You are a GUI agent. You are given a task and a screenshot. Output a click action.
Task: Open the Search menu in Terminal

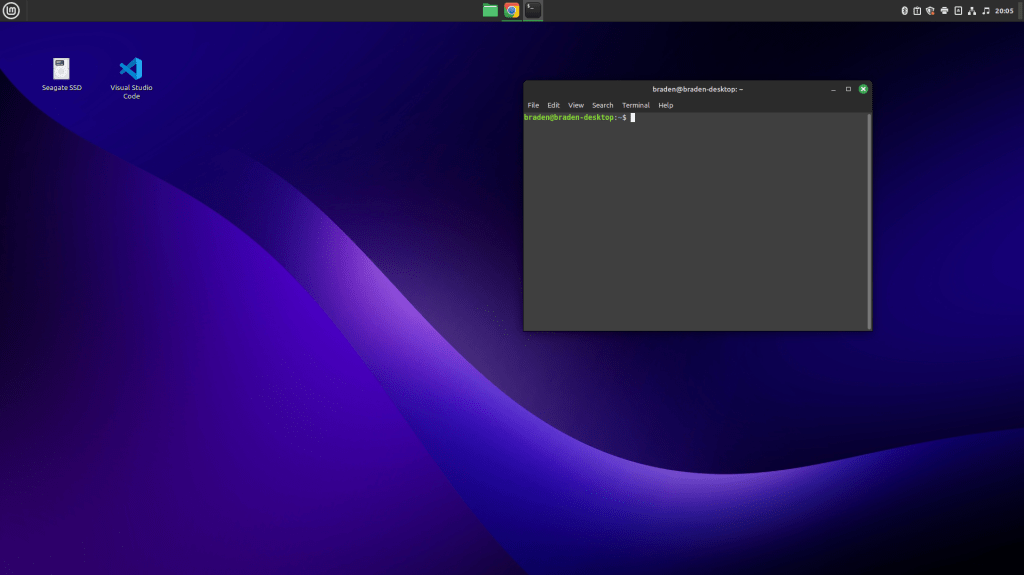point(602,105)
